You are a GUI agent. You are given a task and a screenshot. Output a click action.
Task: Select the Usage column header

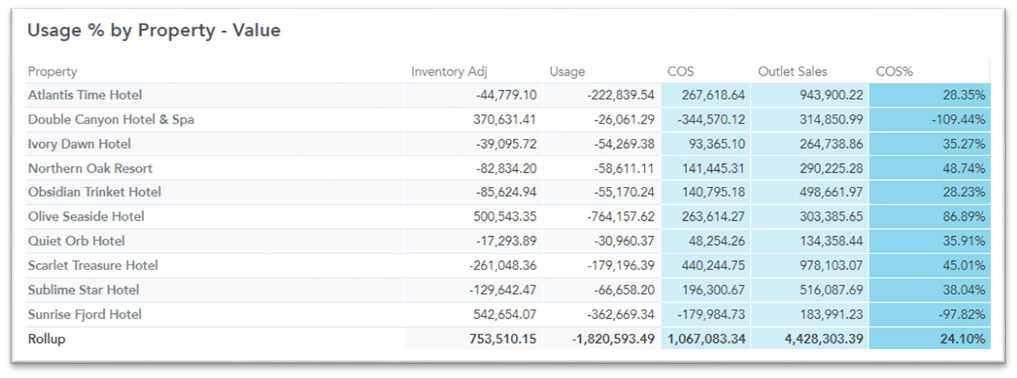point(567,72)
